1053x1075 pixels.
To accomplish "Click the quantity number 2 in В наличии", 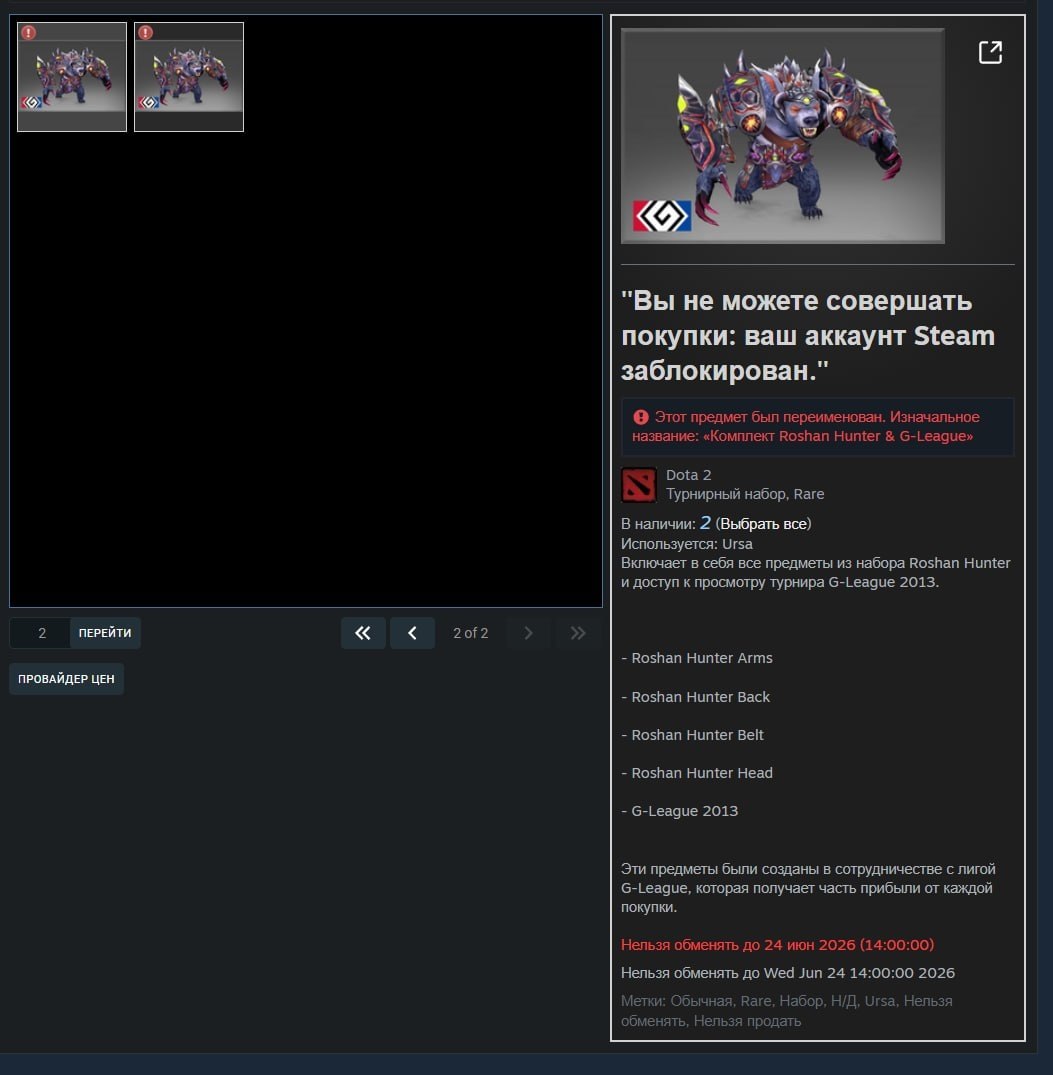I will [x=705, y=523].
